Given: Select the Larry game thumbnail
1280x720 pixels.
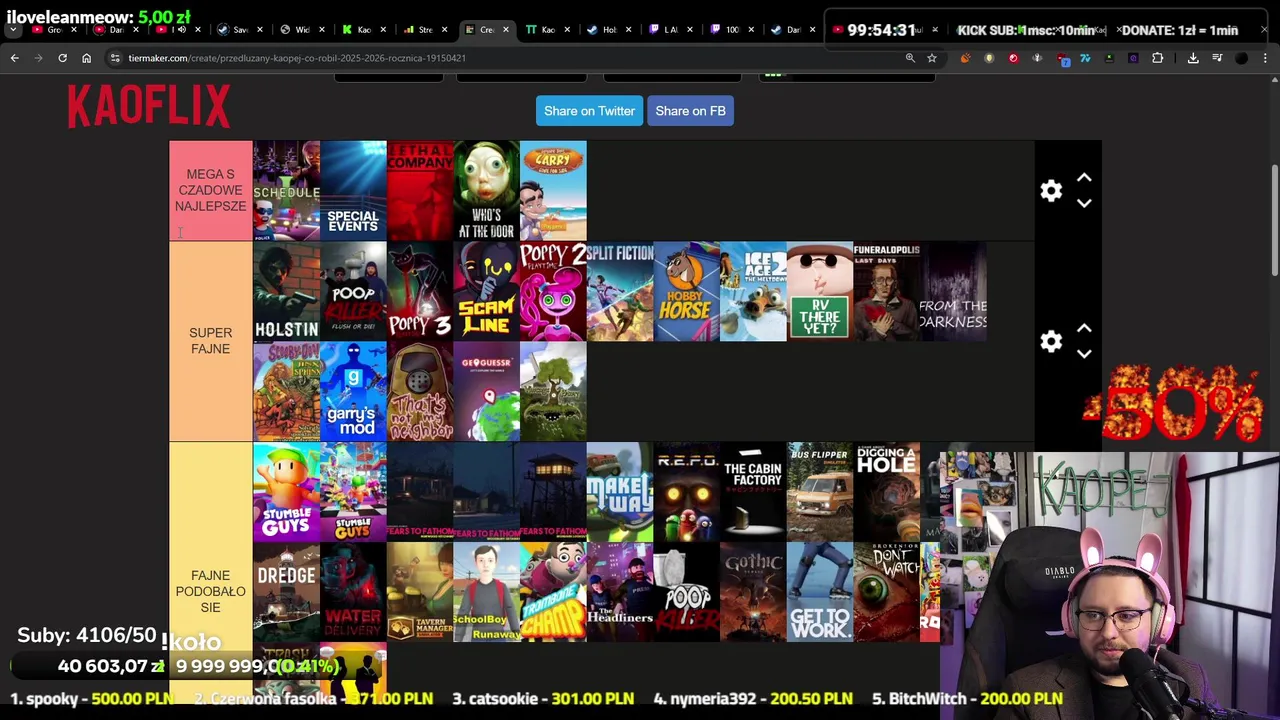Looking at the screenshot, I should pyautogui.click(x=553, y=191).
